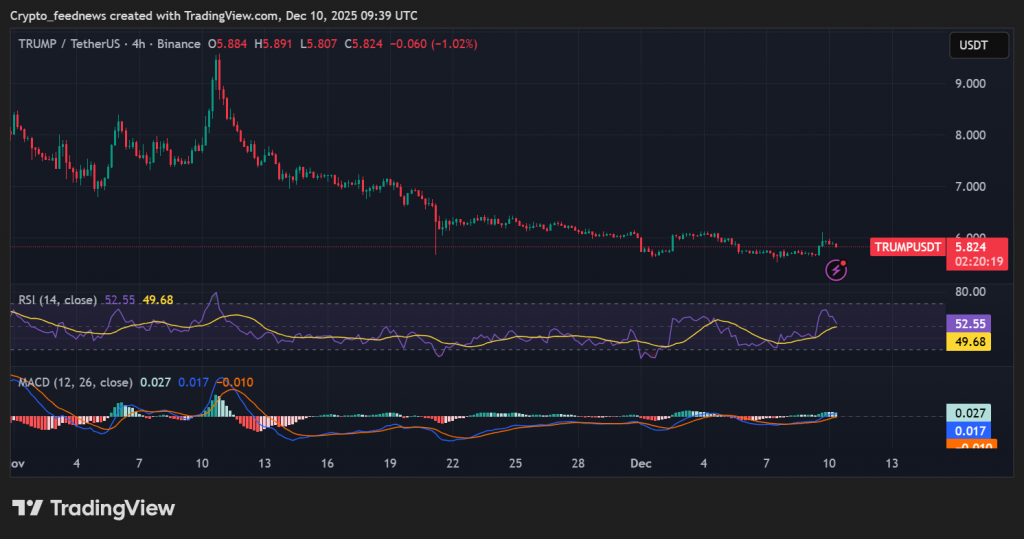Click the red TRUMPUSDT symbol label

906,246
